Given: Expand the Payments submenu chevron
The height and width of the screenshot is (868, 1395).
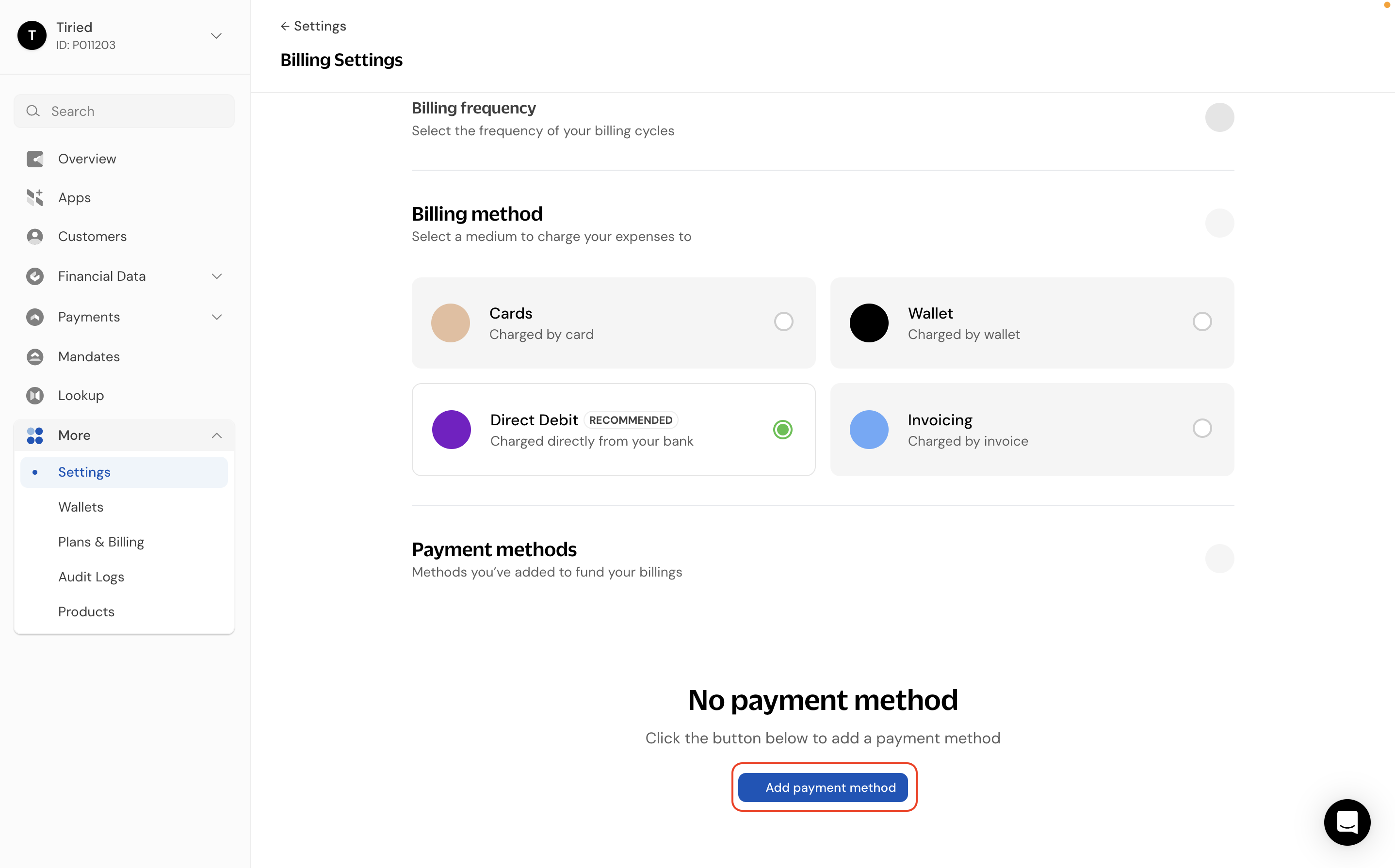Looking at the screenshot, I should coord(216,317).
